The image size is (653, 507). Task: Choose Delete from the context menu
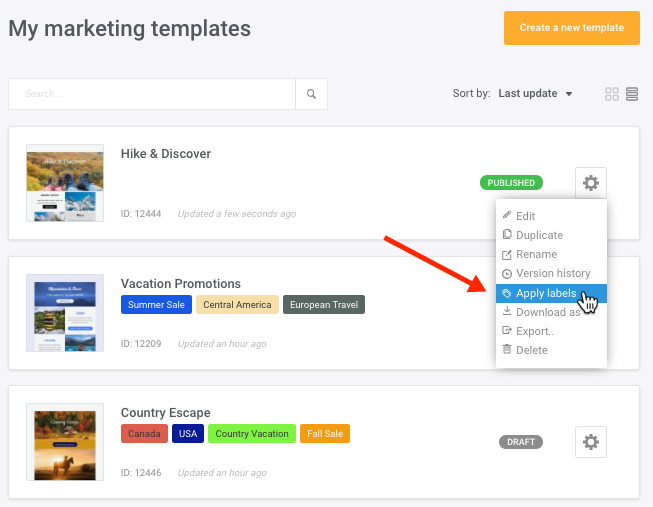[x=531, y=350]
